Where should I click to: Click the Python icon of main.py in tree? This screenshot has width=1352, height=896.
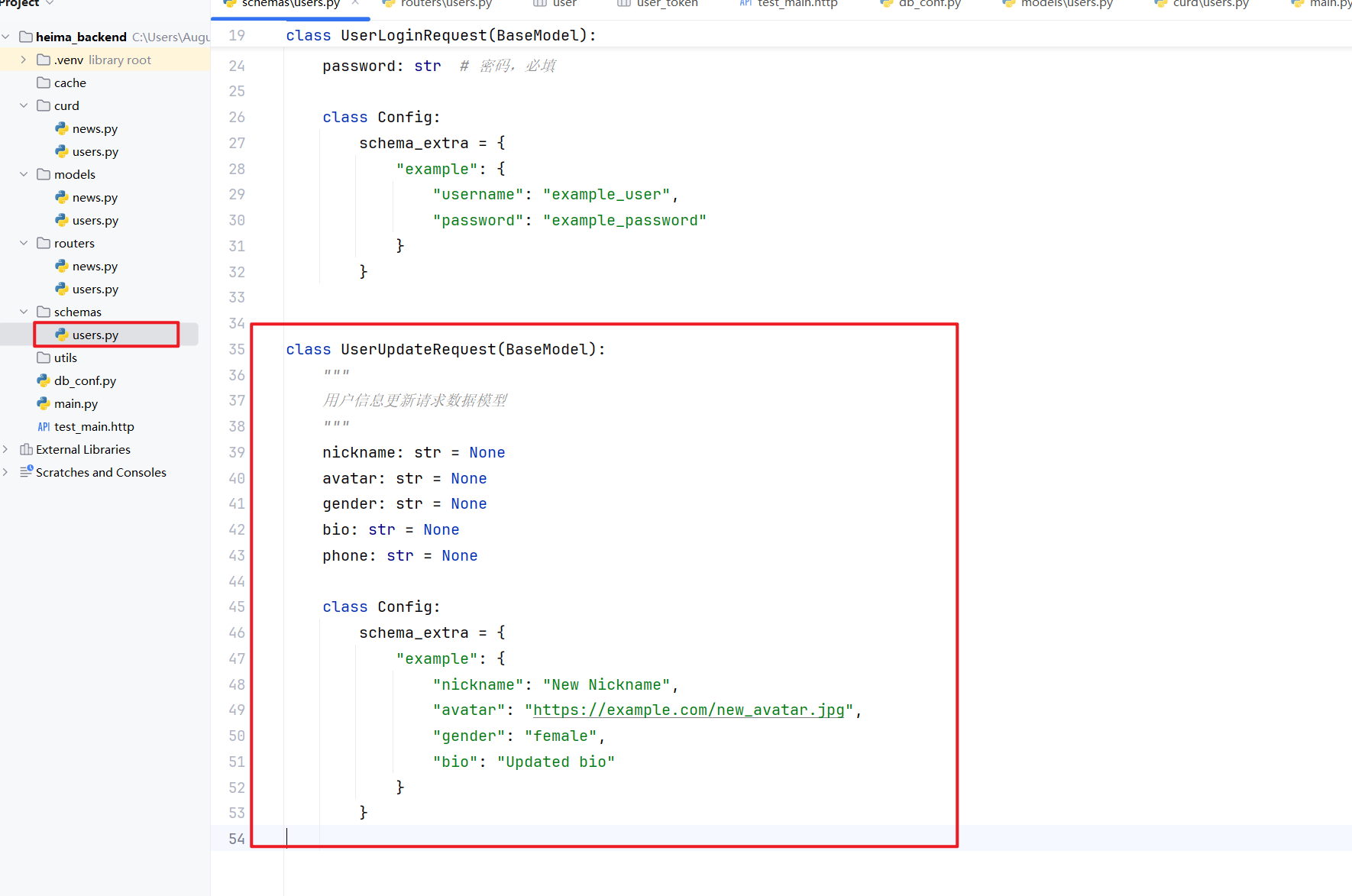pos(44,403)
